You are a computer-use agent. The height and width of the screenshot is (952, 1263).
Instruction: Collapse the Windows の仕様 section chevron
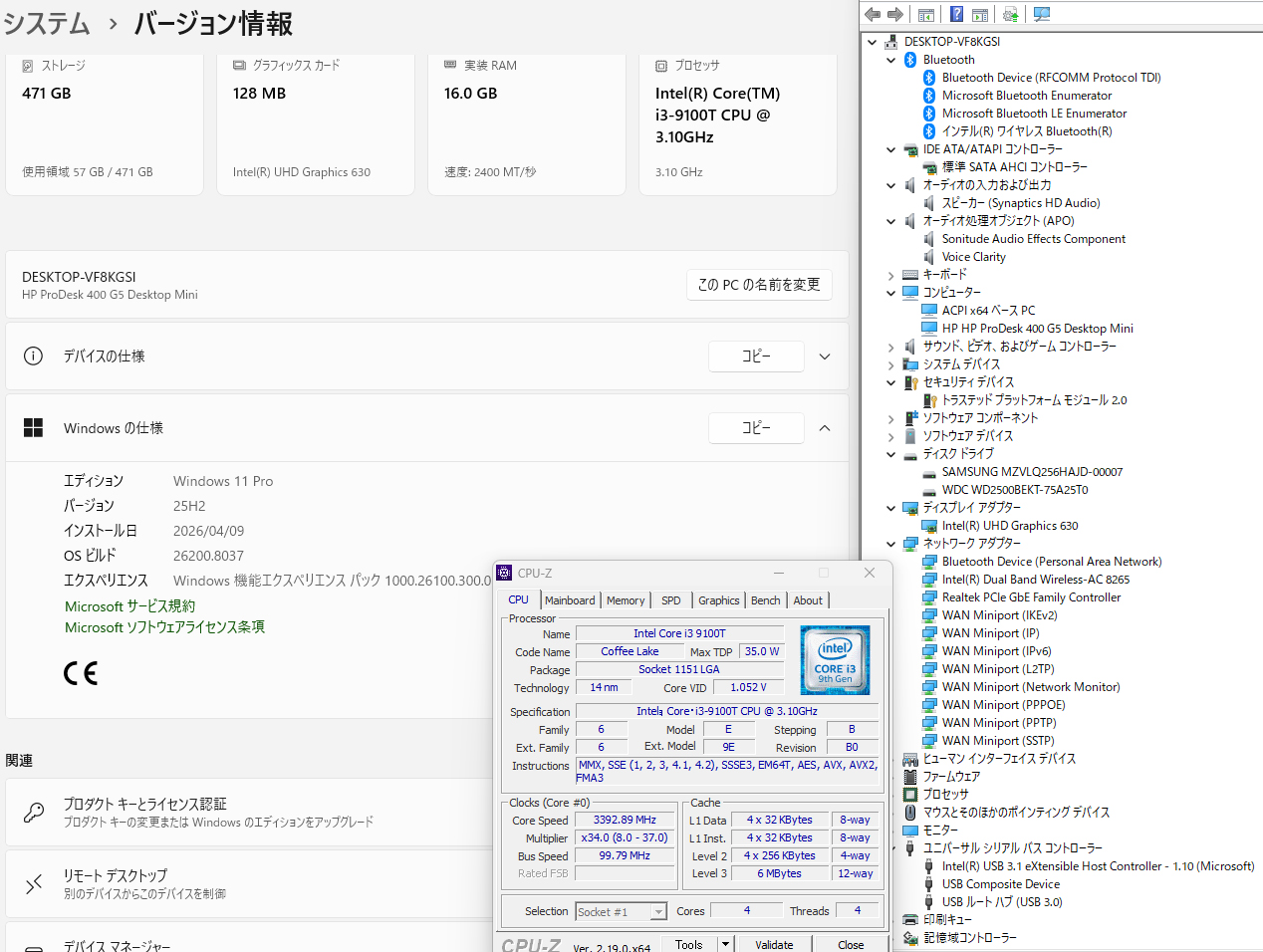[x=825, y=428]
